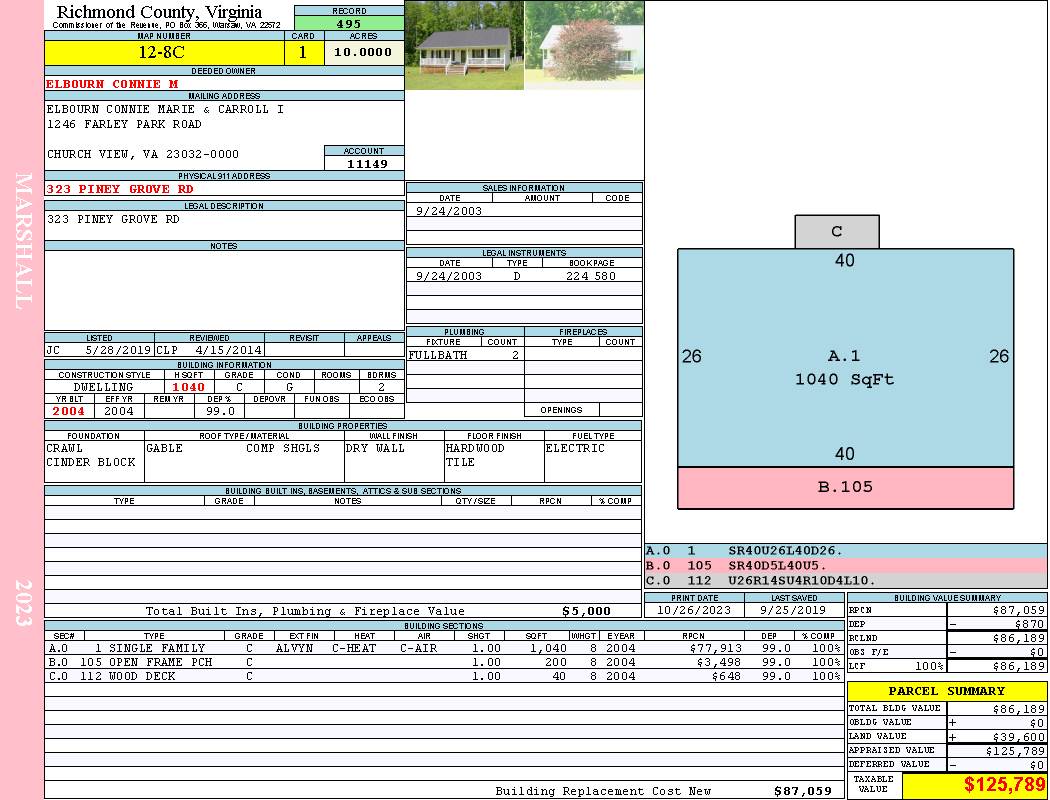Select sketch section A.1 1040 SqFt
The image size is (1050, 800).
[x=845, y=357]
